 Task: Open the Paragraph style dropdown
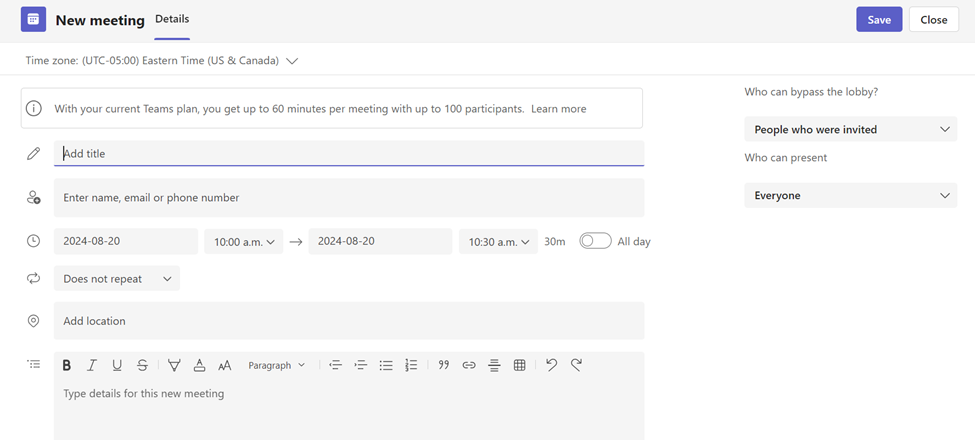click(x=276, y=366)
